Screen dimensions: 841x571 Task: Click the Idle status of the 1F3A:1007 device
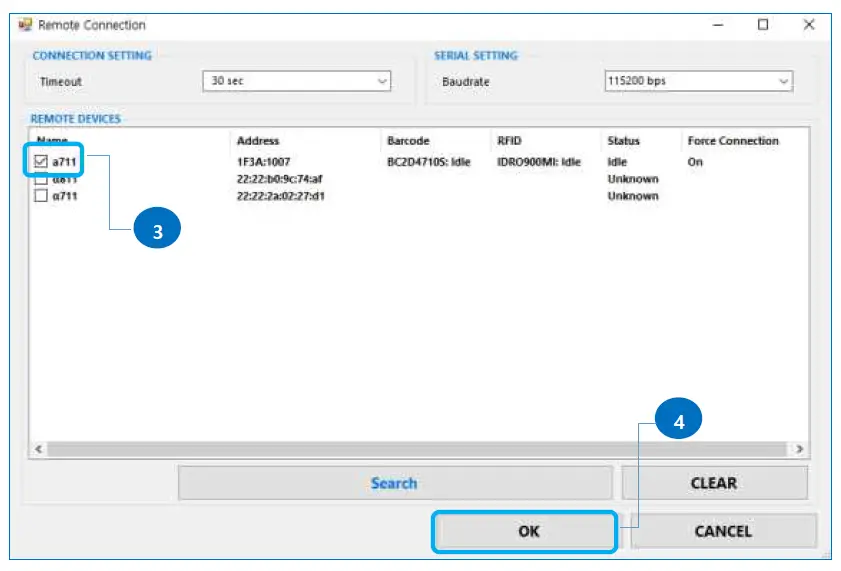coord(617,162)
